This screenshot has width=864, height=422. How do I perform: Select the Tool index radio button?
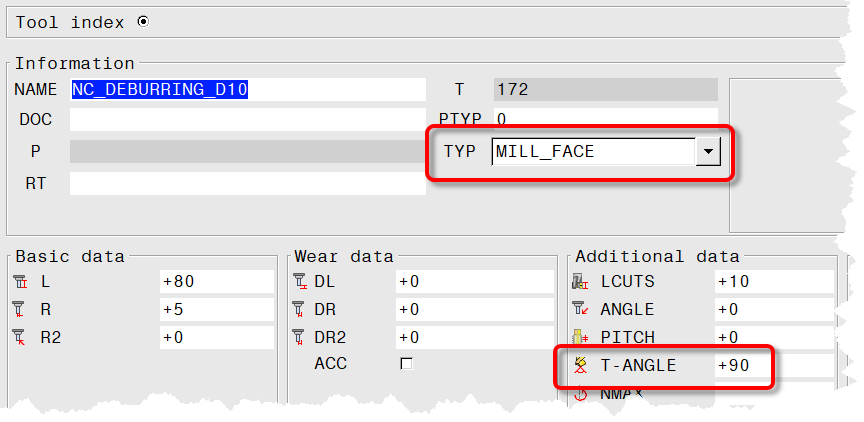pyautogui.click(x=142, y=21)
